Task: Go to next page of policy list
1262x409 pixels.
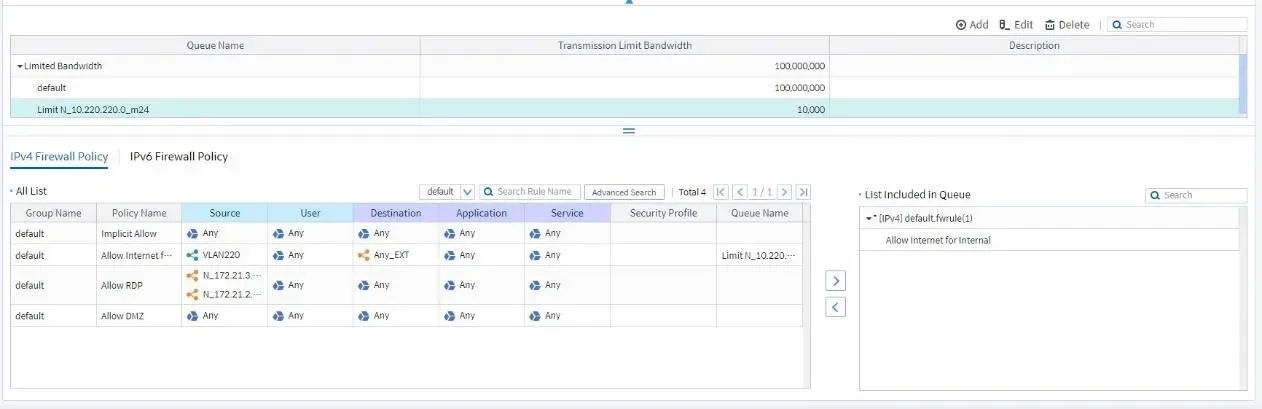Action: click(784, 192)
